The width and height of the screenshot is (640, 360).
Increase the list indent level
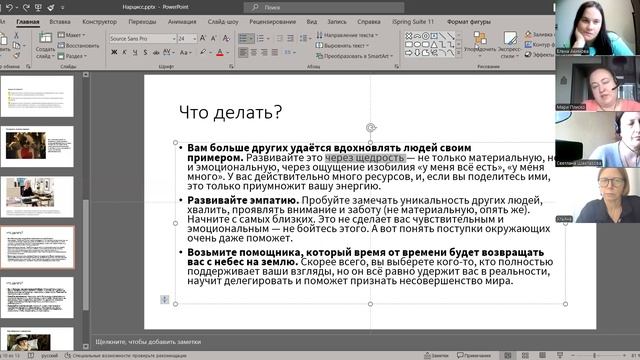click(x=290, y=38)
